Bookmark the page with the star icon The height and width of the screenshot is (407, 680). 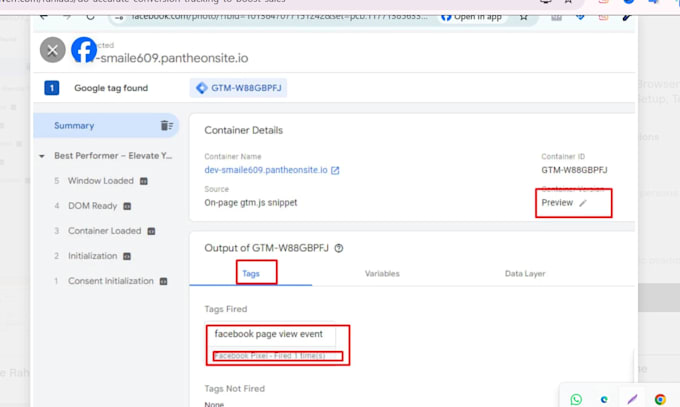(x=523, y=17)
